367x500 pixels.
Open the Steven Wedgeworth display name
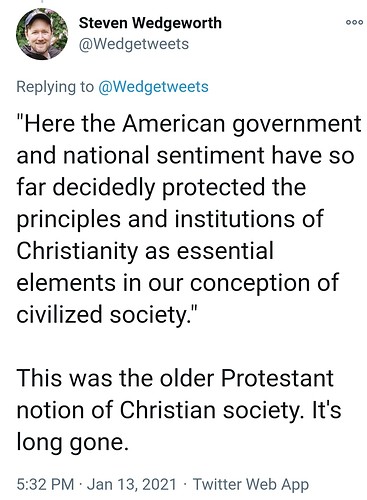pyautogui.click(x=150, y=23)
